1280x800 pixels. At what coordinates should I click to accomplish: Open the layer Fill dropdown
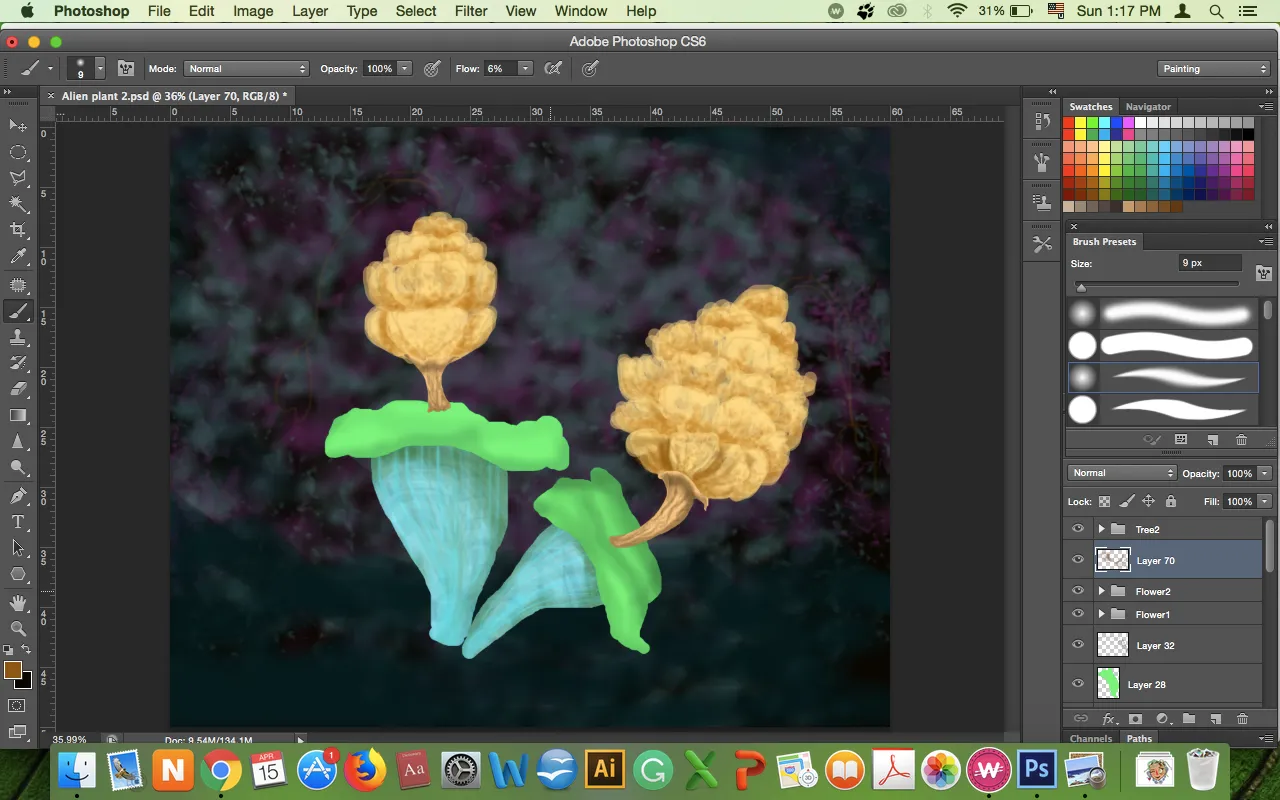click(x=1265, y=501)
